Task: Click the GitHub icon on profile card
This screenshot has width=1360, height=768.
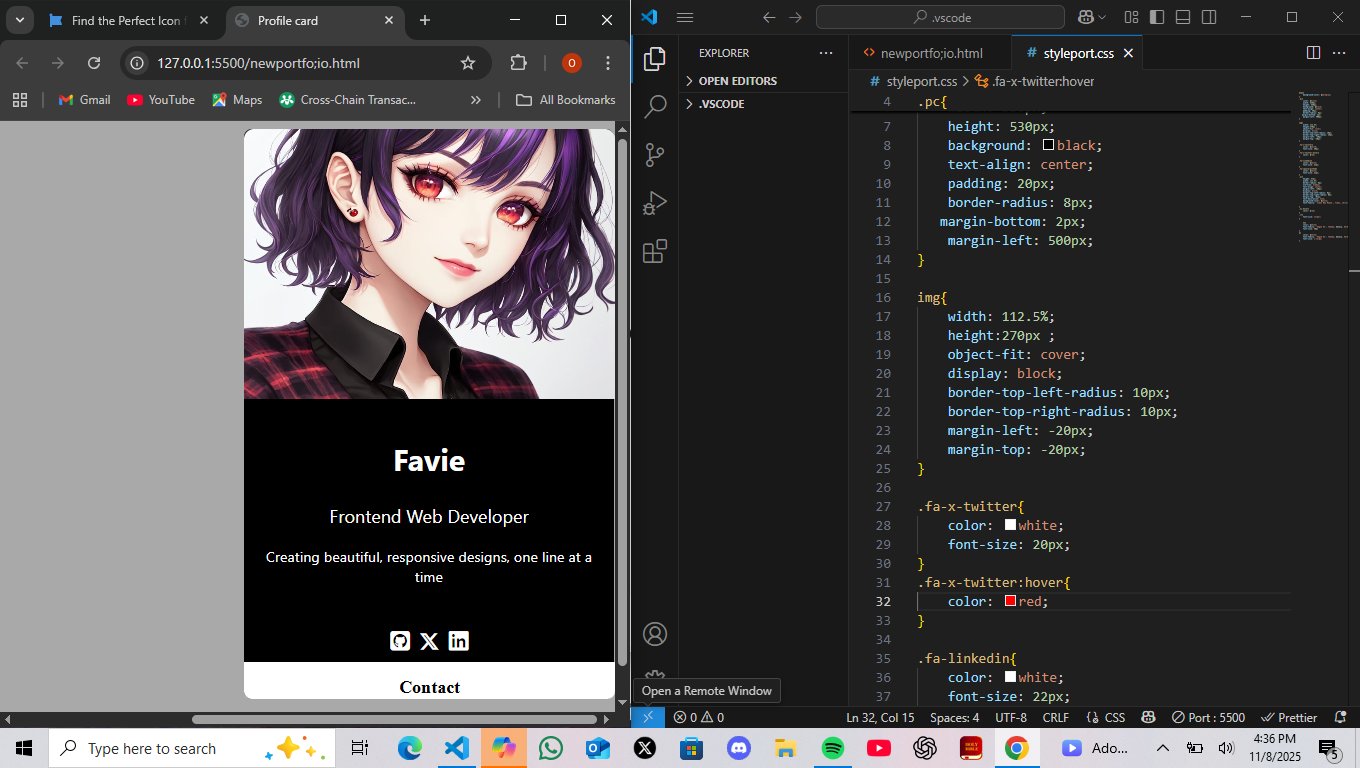Action: pyautogui.click(x=400, y=641)
